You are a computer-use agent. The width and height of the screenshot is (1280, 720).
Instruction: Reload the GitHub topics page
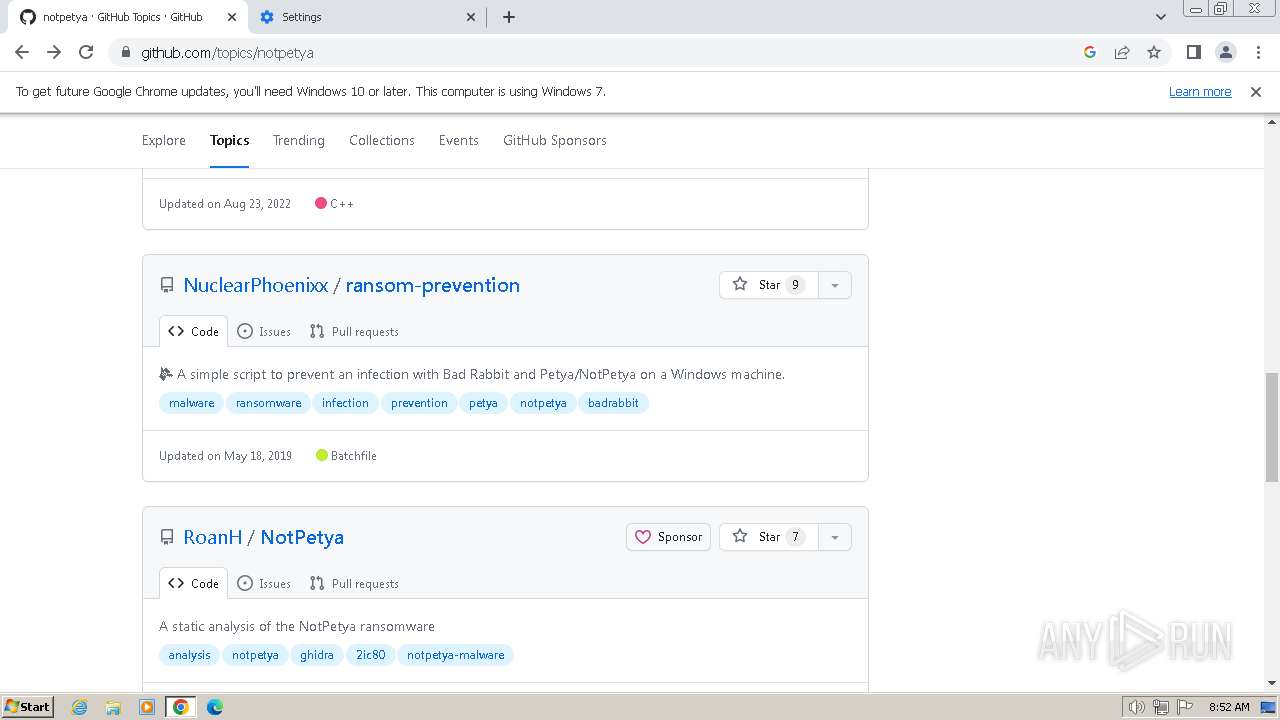tap(86, 52)
